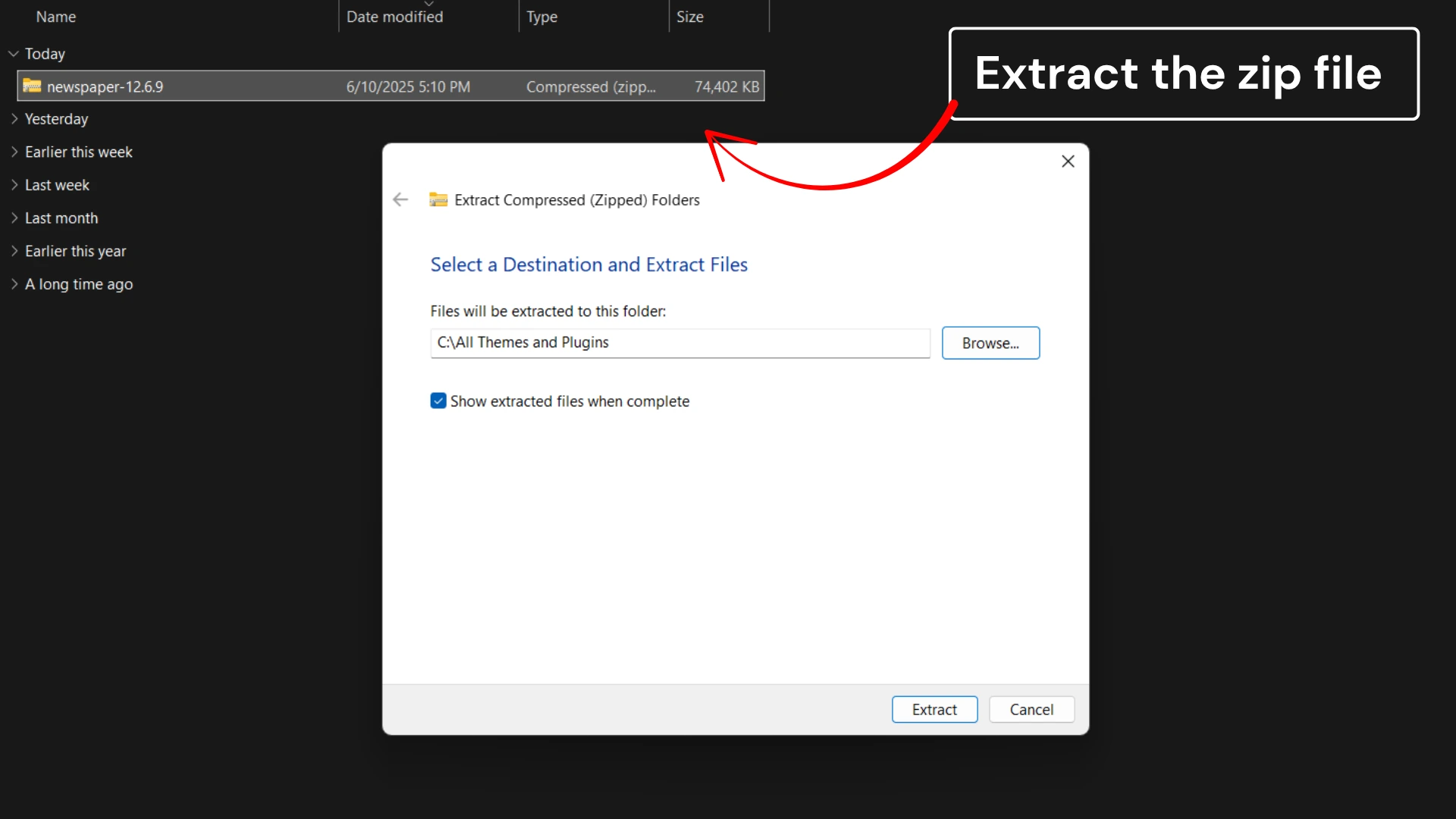This screenshot has height=819, width=1456.
Task: Toggle the extracted files visibility option
Action: click(x=438, y=400)
